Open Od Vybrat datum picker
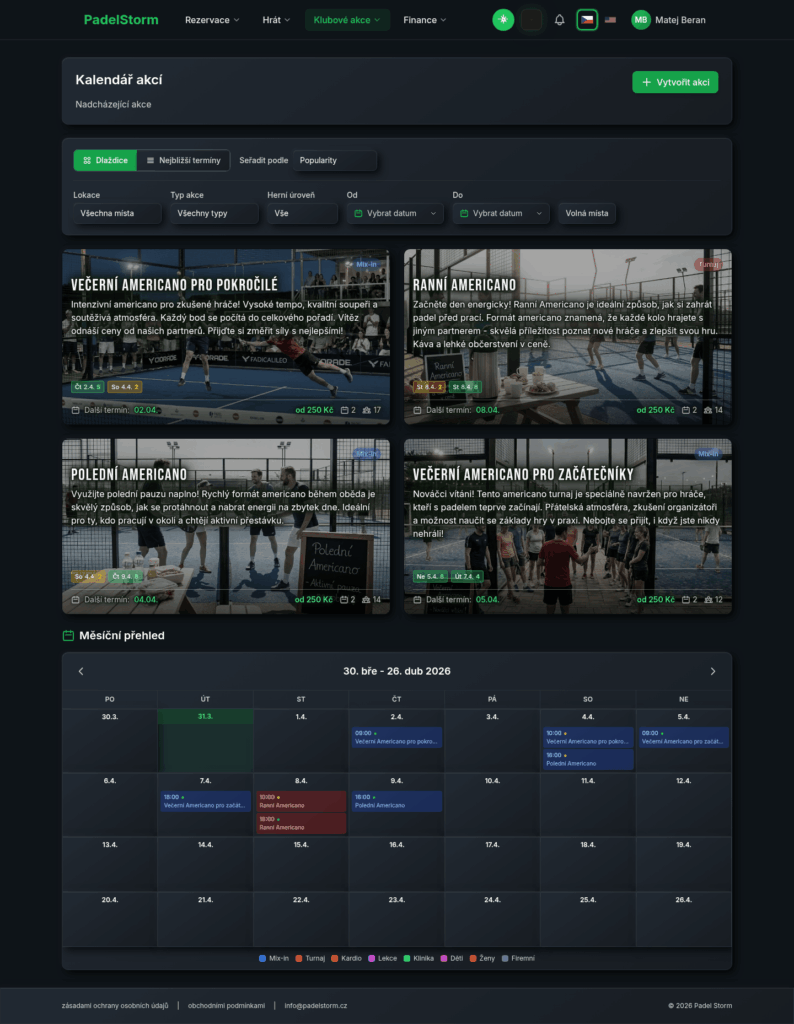This screenshot has width=794, height=1024. click(395, 214)
